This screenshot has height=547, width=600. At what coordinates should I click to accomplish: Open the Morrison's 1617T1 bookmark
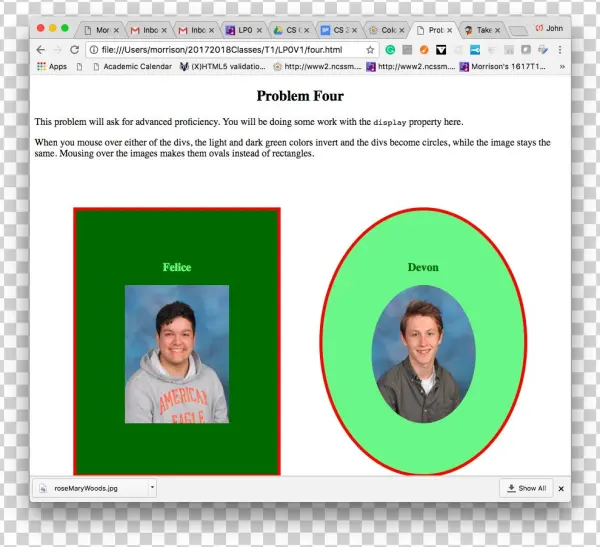click(502, 67)
